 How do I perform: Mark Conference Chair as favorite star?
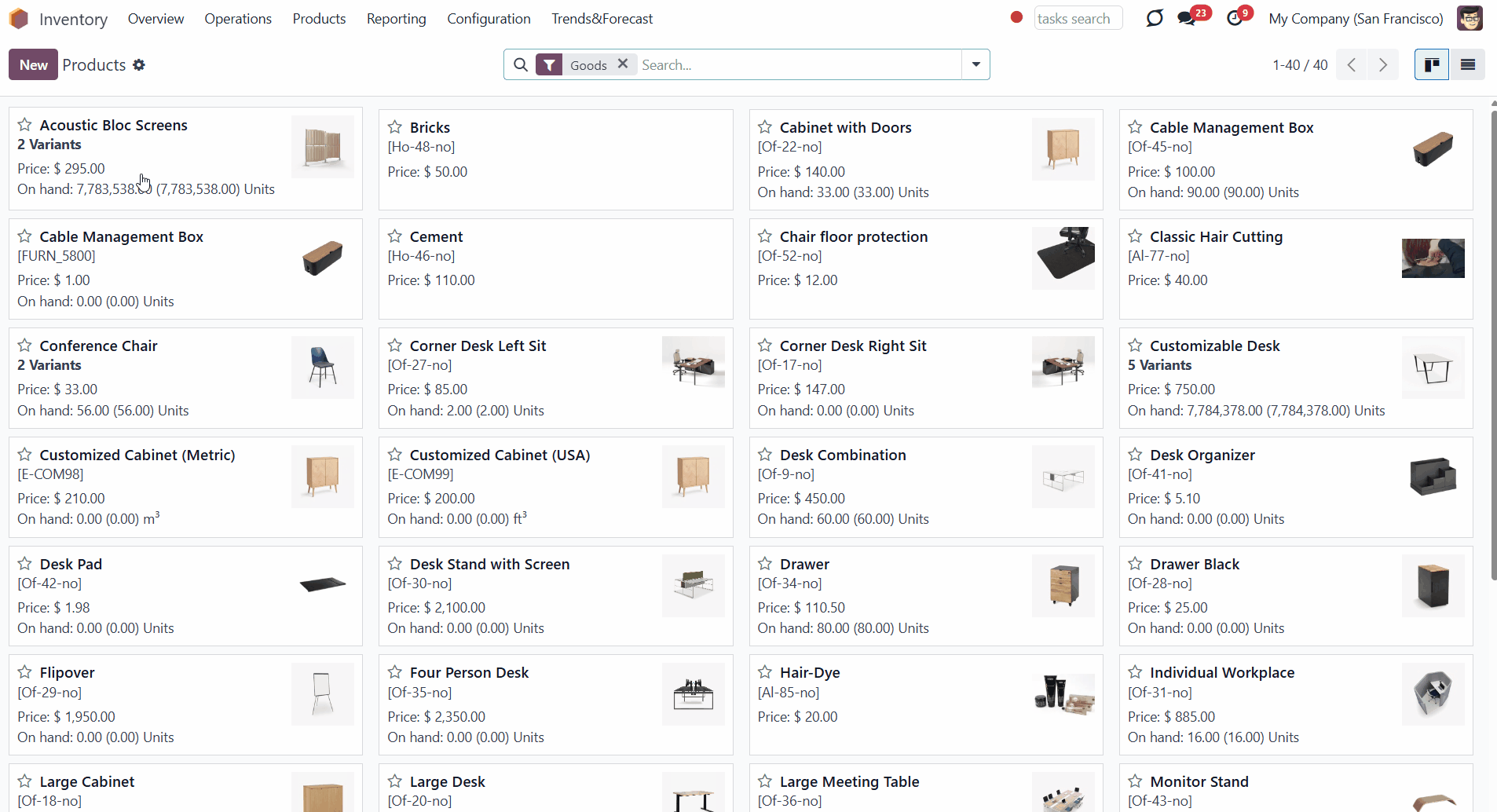point(25,346)
